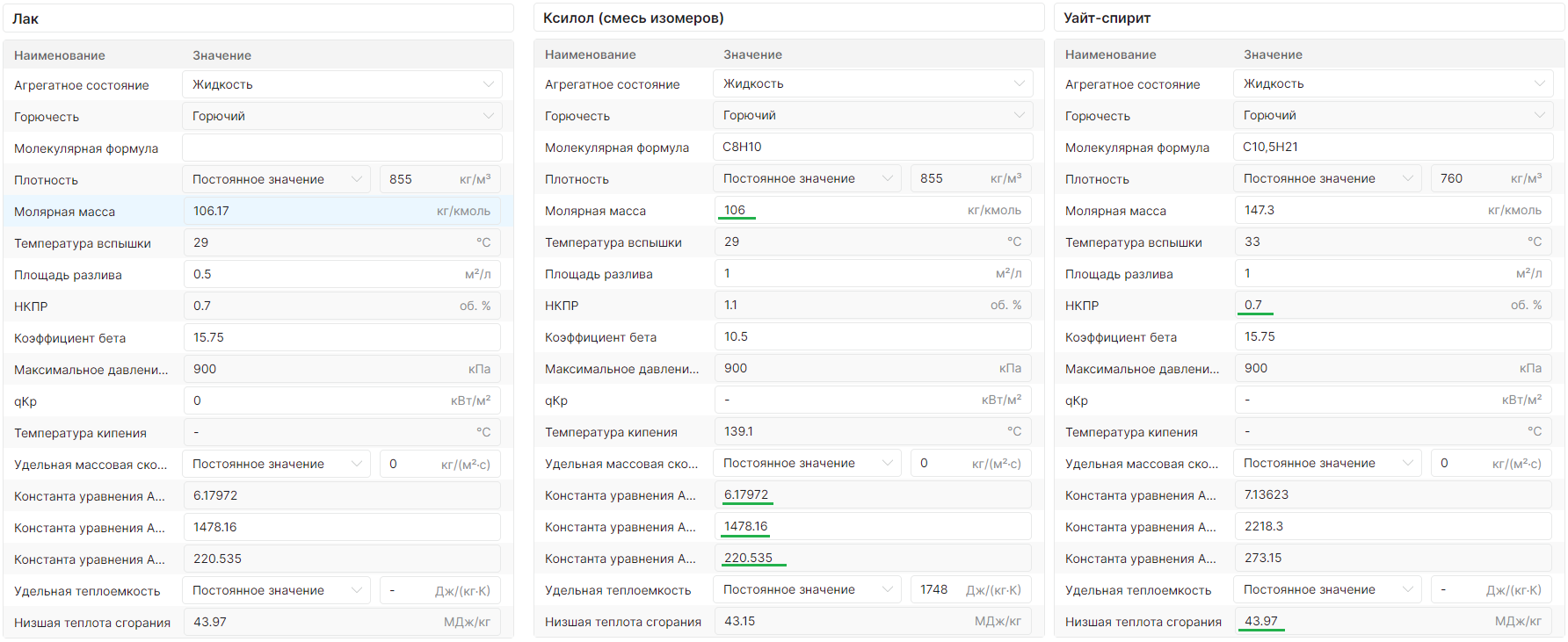
Task: Click Молекулярная формула field containing C10,5H21
Action: pyautogui.click(x=1393, y=147)
